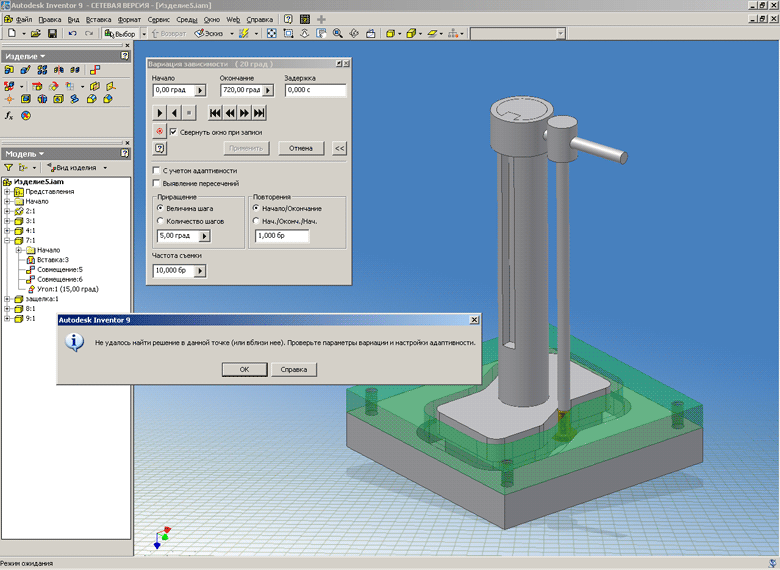The width and height of the screenshot is (780, 570).
Task: Jump to the end with skip-to-end button
Action: pos(259,113)
